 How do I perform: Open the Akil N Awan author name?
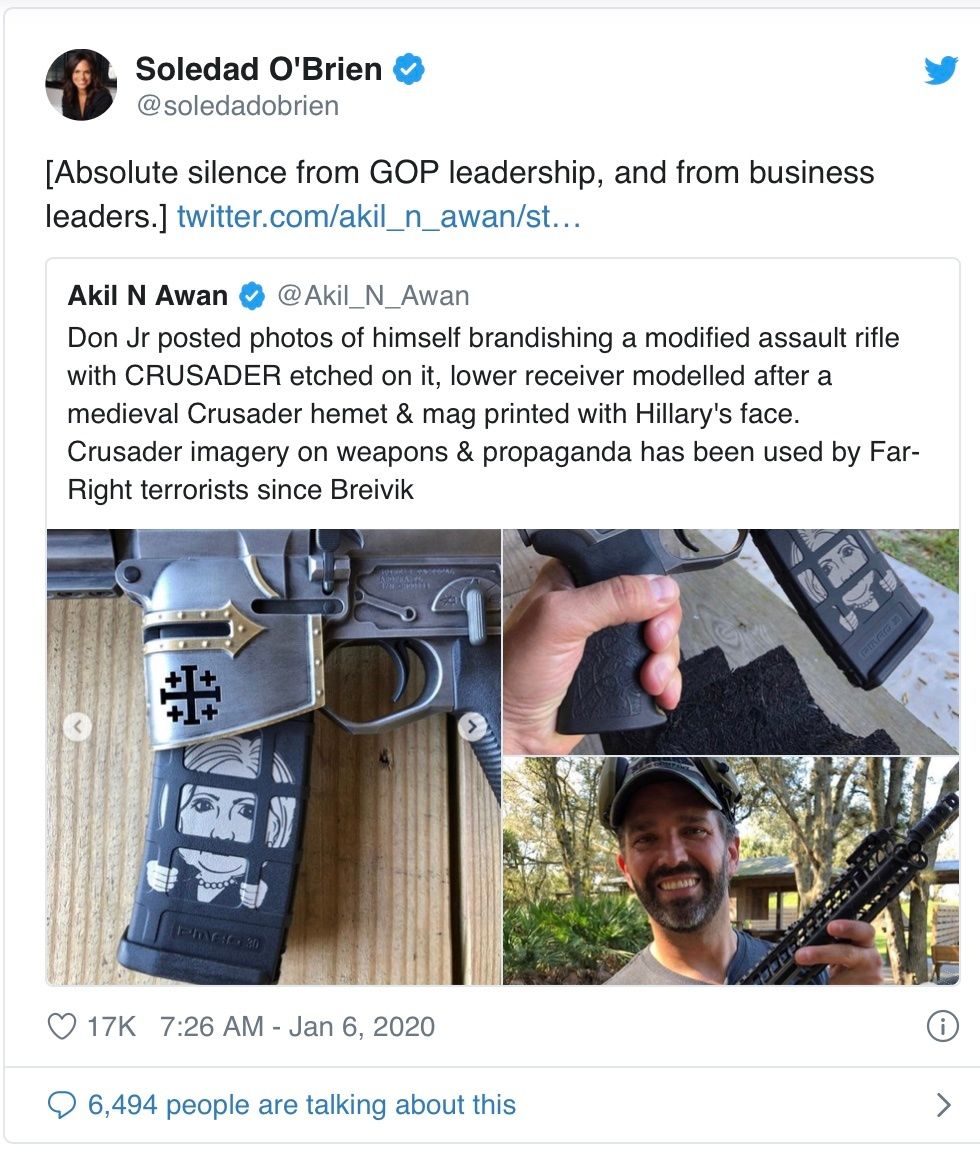pyautogui.click(x=148, y=296)
